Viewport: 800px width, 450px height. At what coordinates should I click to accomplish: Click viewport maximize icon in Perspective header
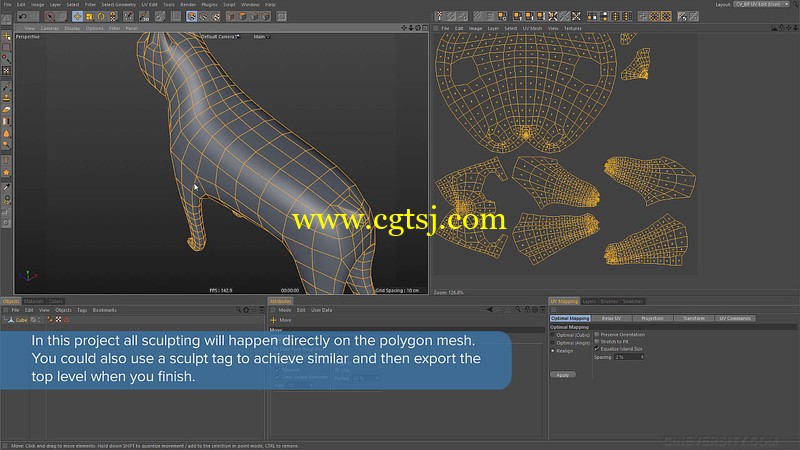[425, 28]
